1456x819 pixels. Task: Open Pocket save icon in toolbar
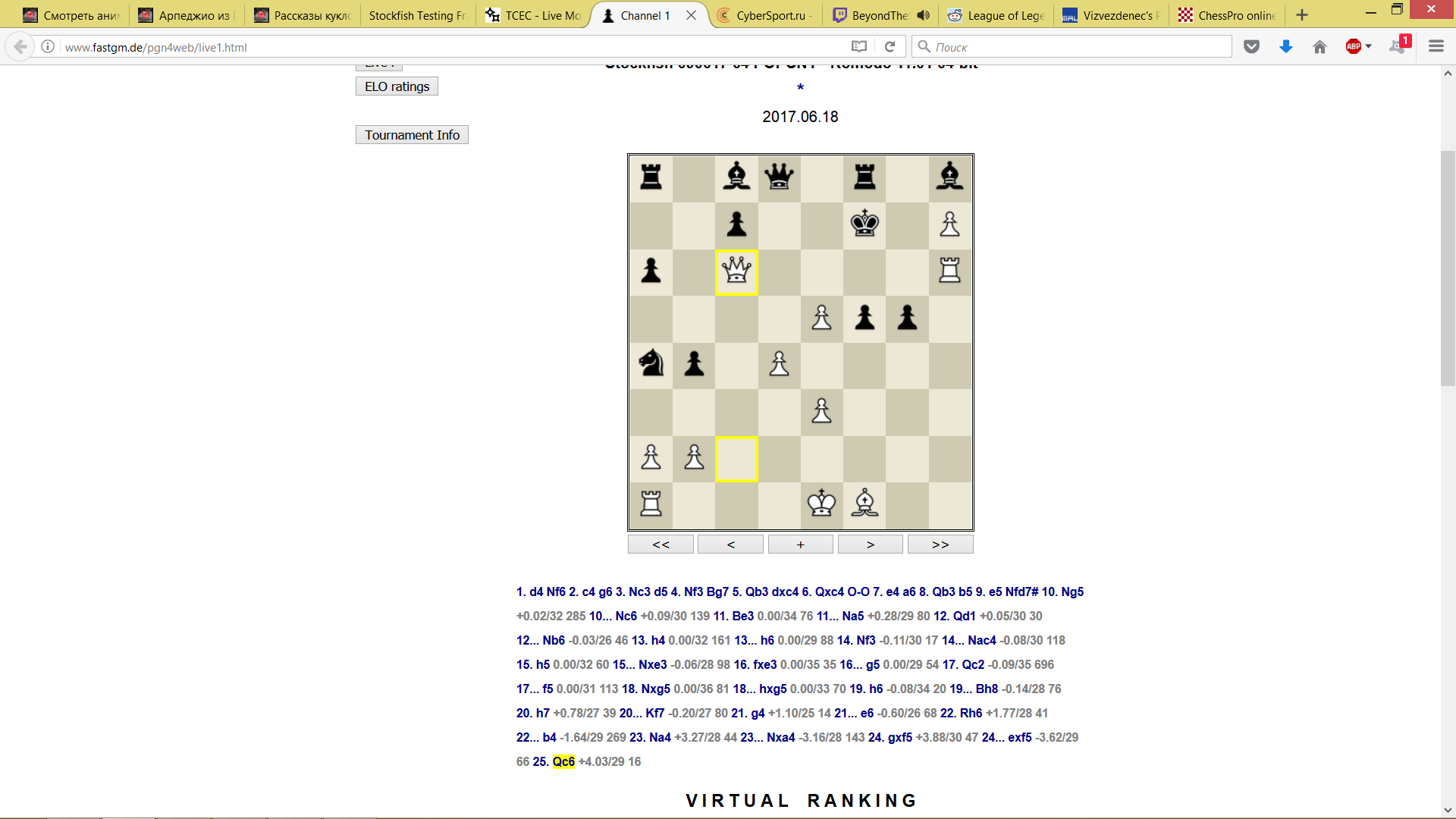coord(1251,47)
